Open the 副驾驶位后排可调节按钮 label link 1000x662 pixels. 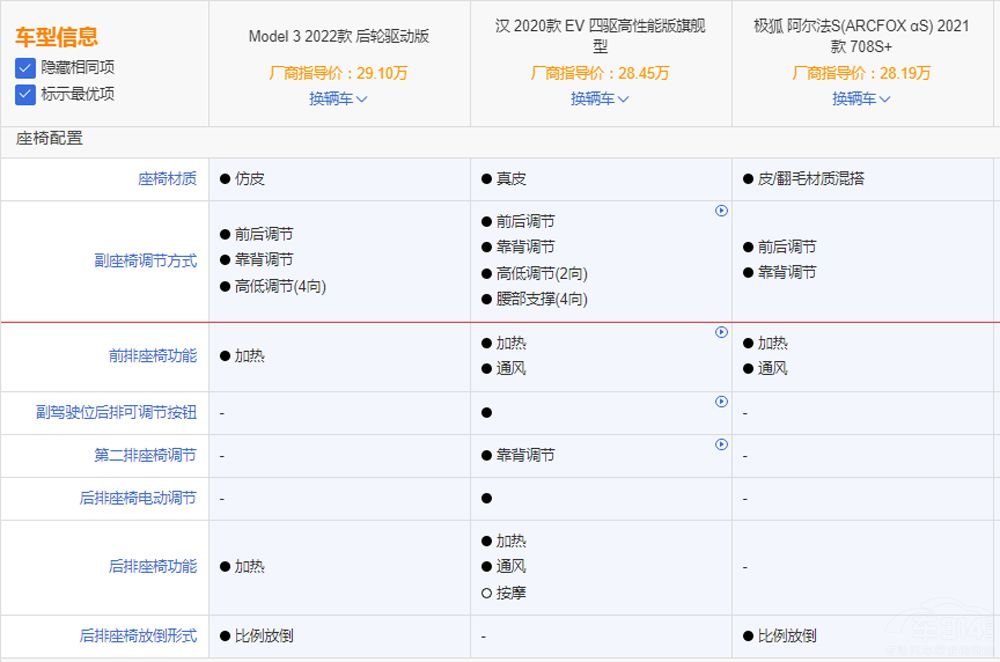tap(116, 413)
